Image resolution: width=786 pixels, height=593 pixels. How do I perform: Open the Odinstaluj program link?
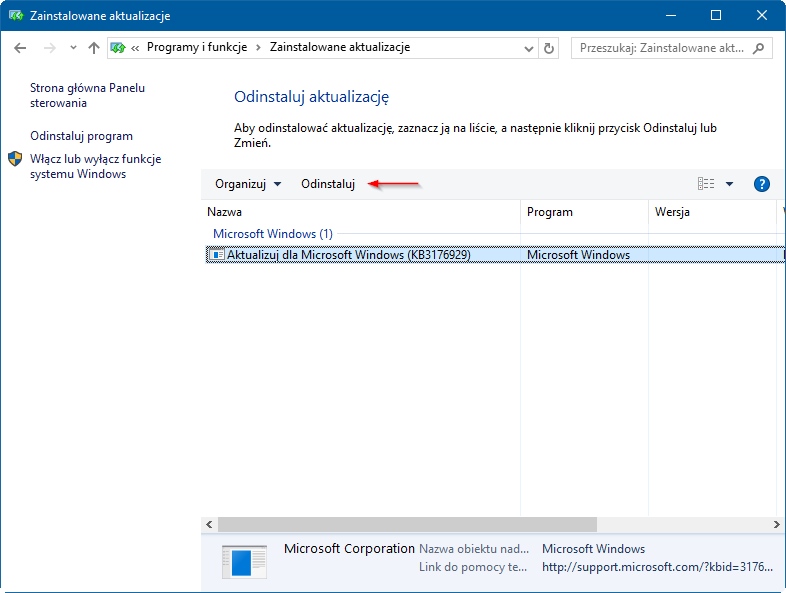[x=81, y=136]
